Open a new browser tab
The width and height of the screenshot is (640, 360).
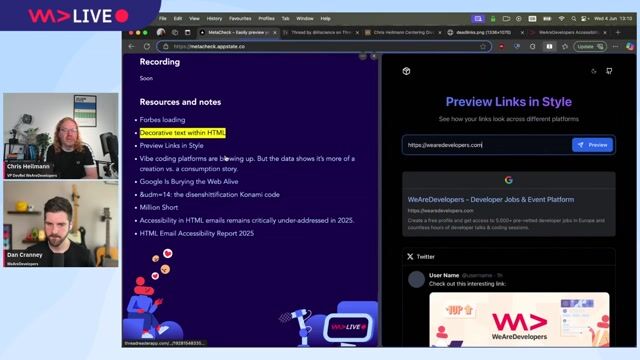point(618,32)
